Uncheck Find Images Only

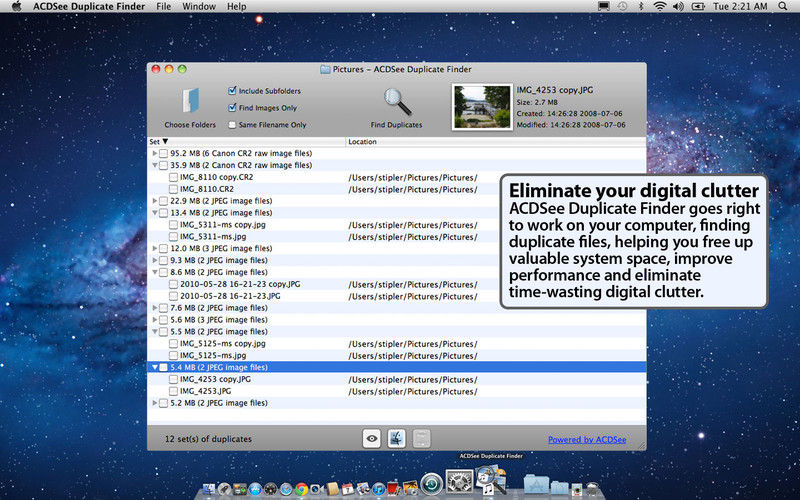tap(232, 108)
